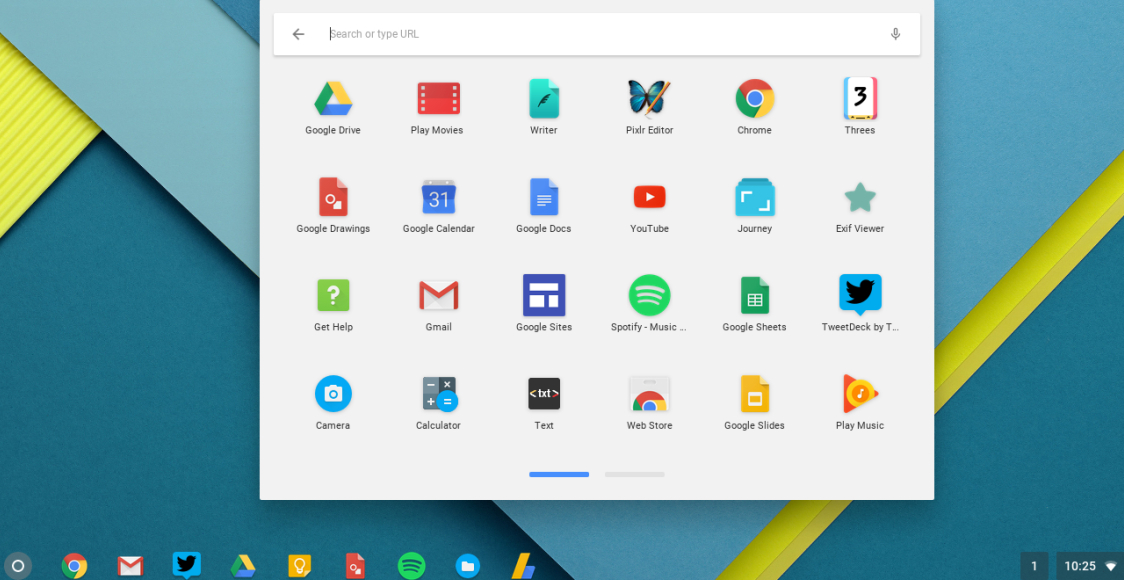1124x580 pixels.
Task: Open the Text editor app
Action: point(543,394)
